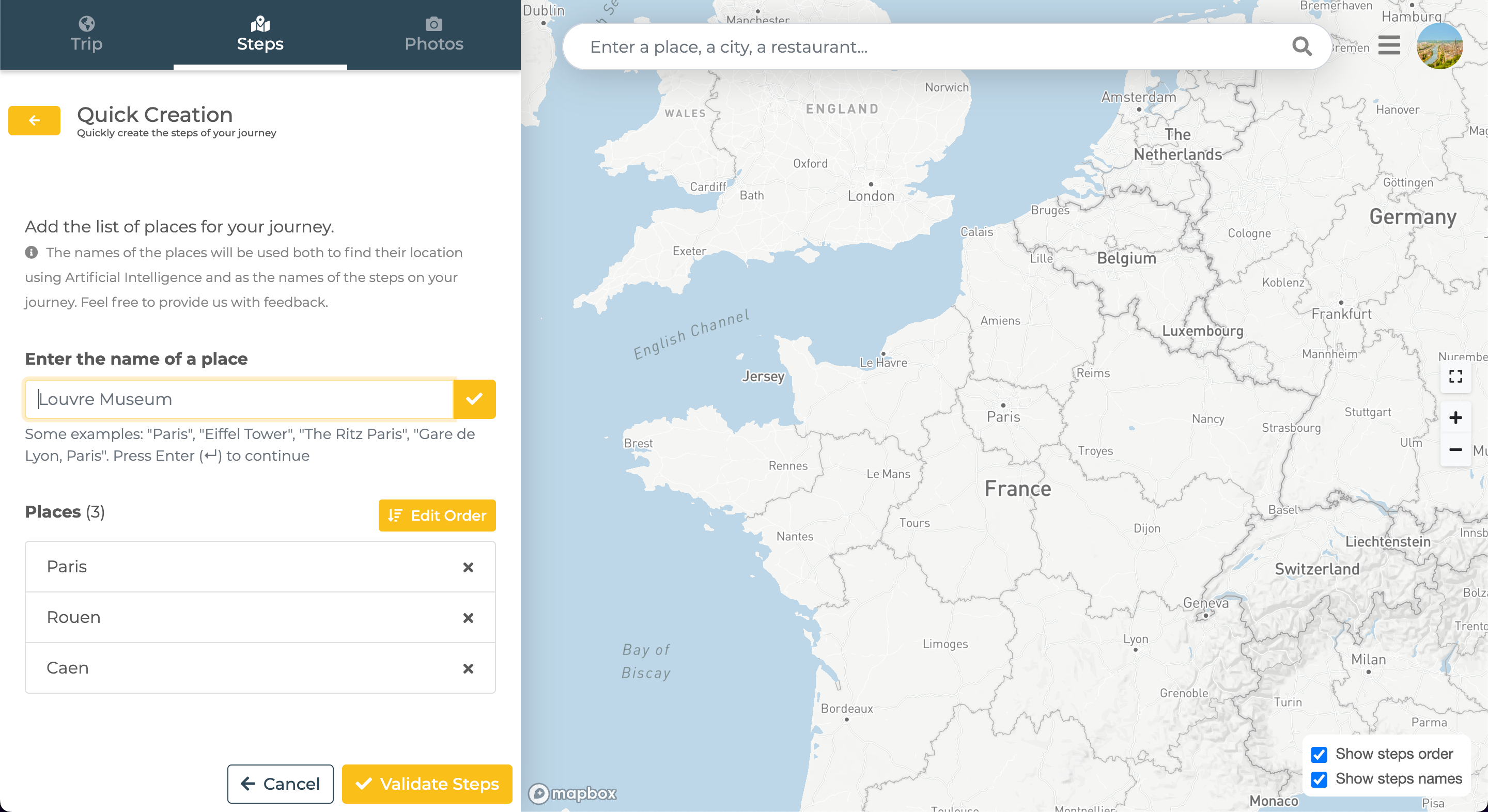Switch to the Trip tab
Image resolution: width=1488 pixels, height=812 pixels.
point(87,35)
